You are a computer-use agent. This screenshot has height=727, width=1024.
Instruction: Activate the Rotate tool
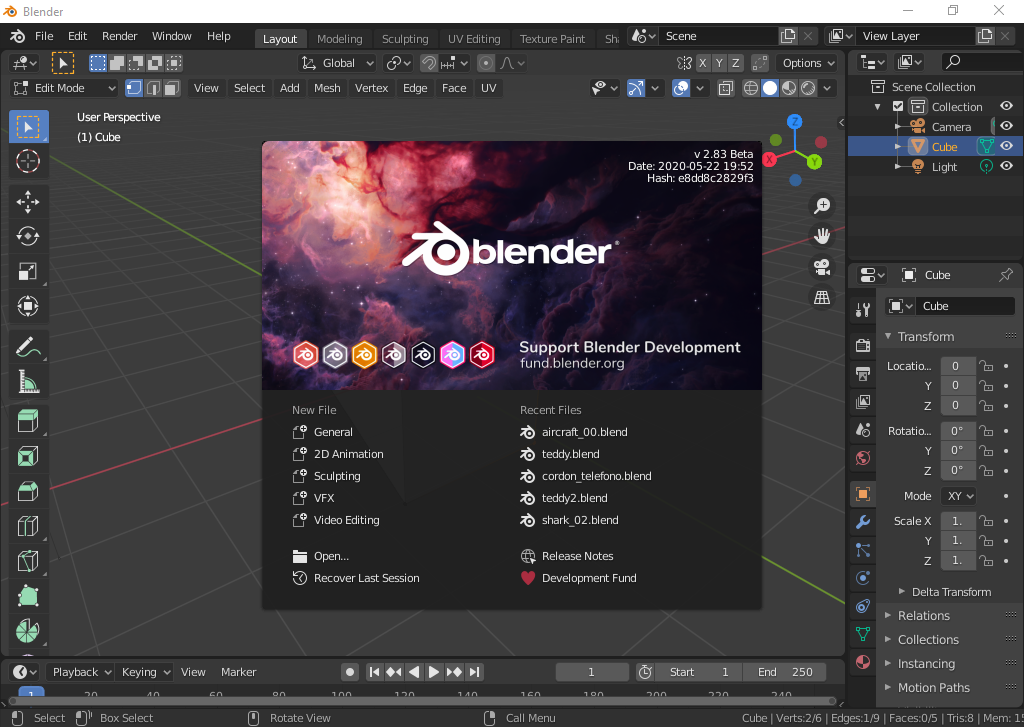[x=27, y=236]
